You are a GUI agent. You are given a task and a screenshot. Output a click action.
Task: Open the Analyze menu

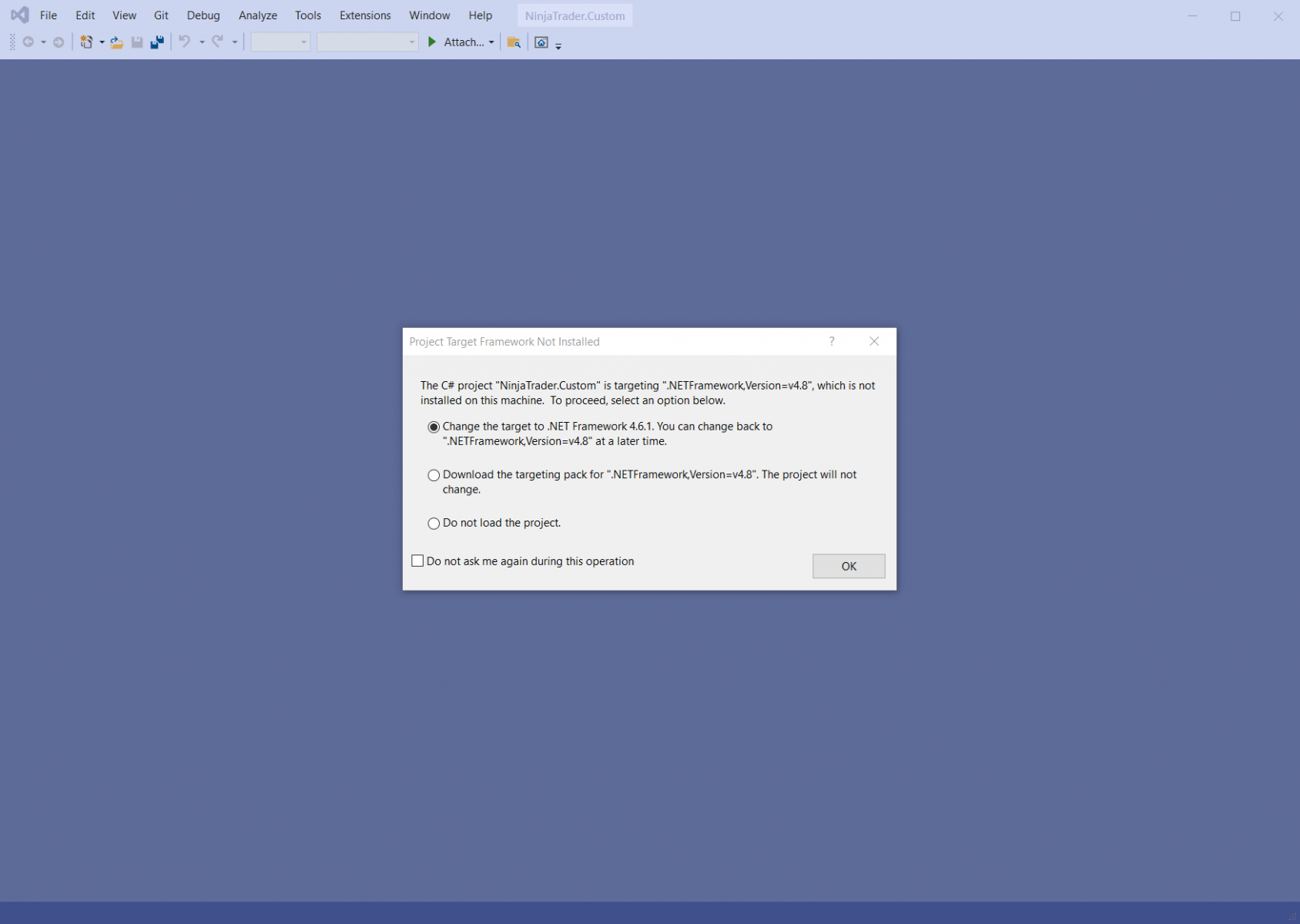point(258,15)
